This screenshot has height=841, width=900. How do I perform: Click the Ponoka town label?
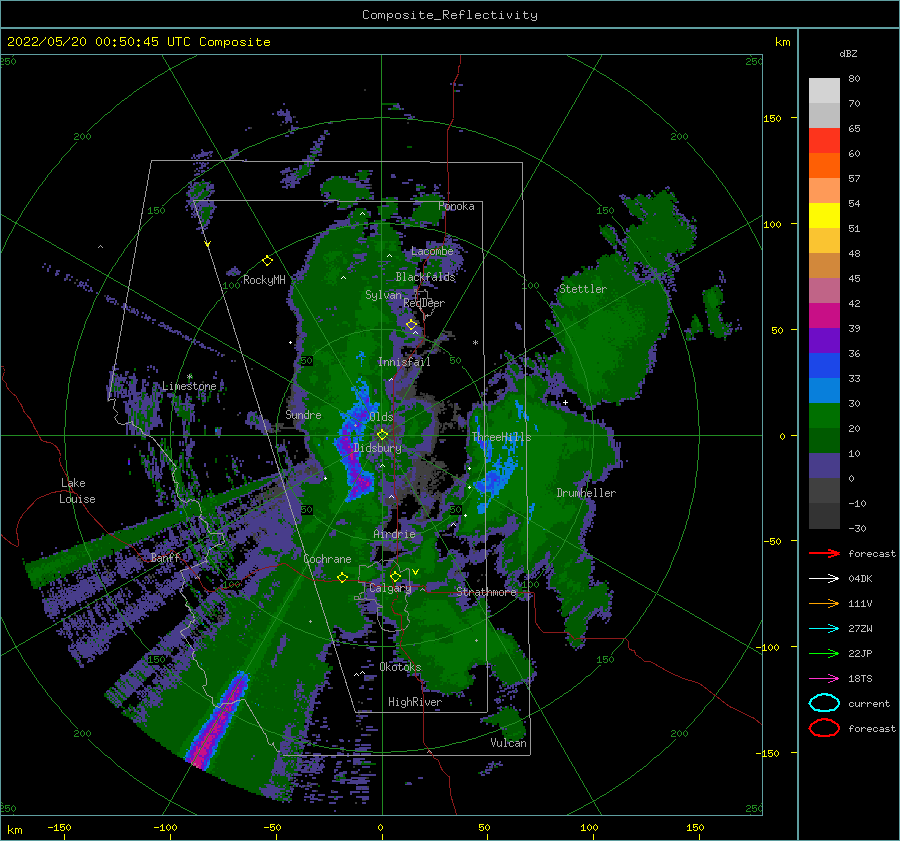click(x=456, y=207)
